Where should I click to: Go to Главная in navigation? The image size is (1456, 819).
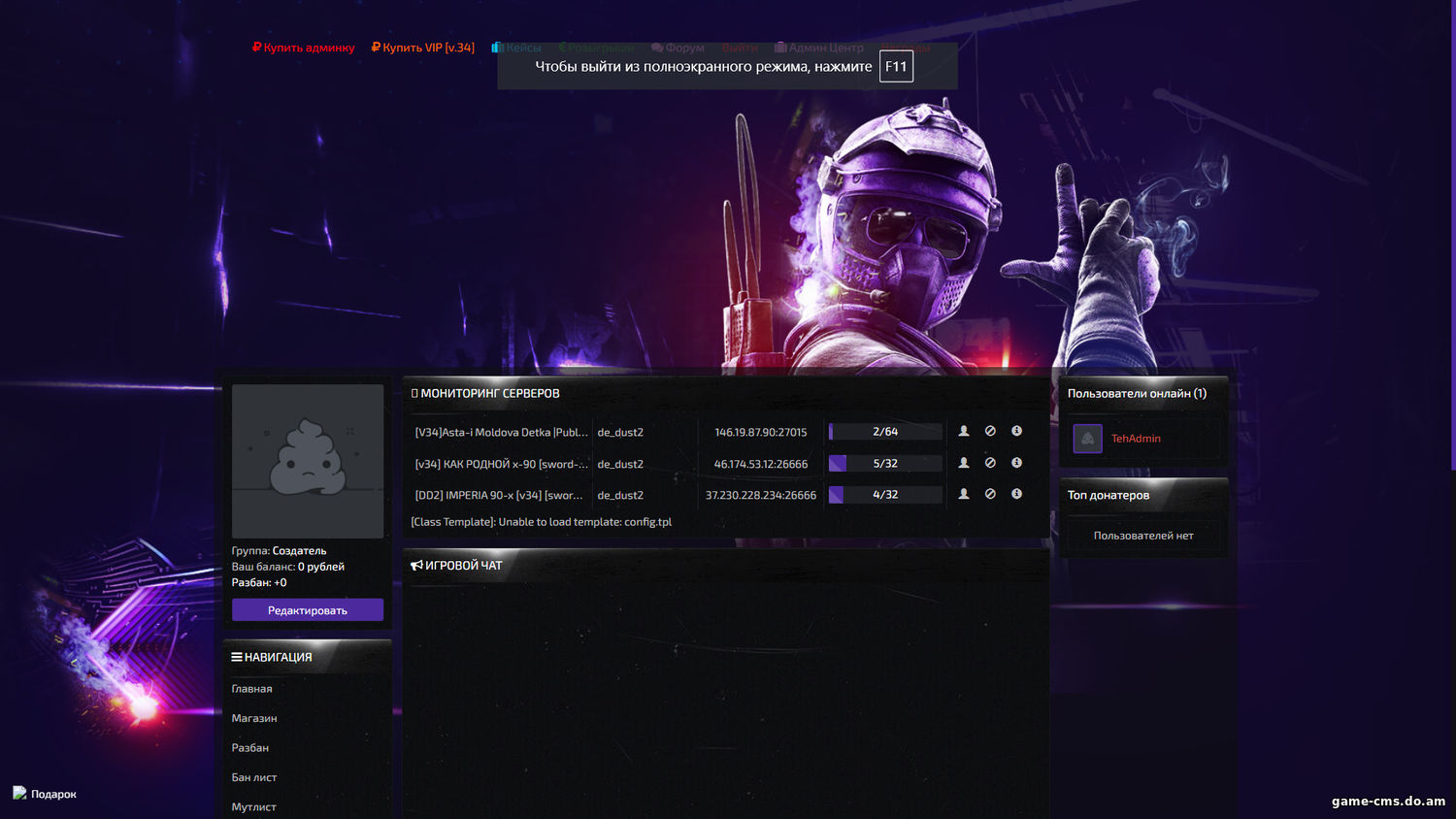click(251, 689)
